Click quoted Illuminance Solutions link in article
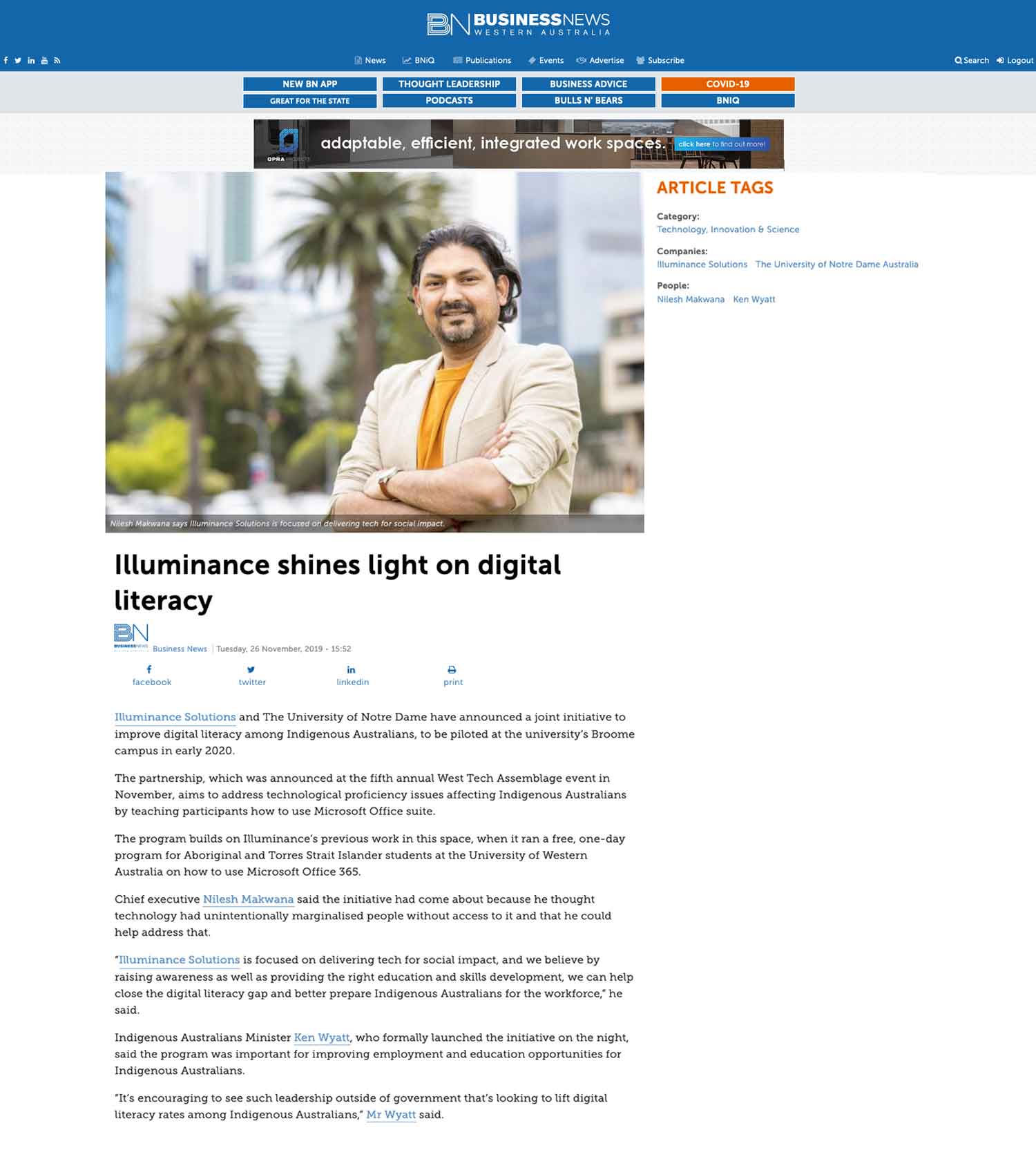 (179, 960)
